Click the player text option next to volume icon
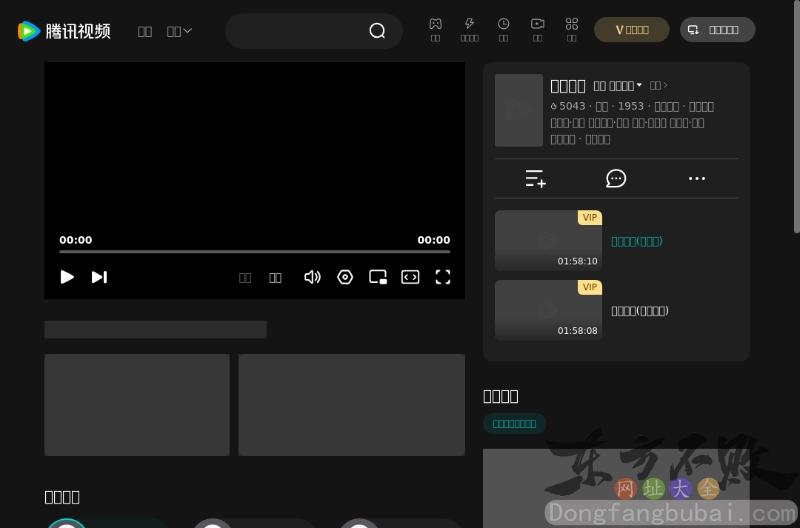The width and height of the screenshot is (800, 528). (x=275, y=278)
